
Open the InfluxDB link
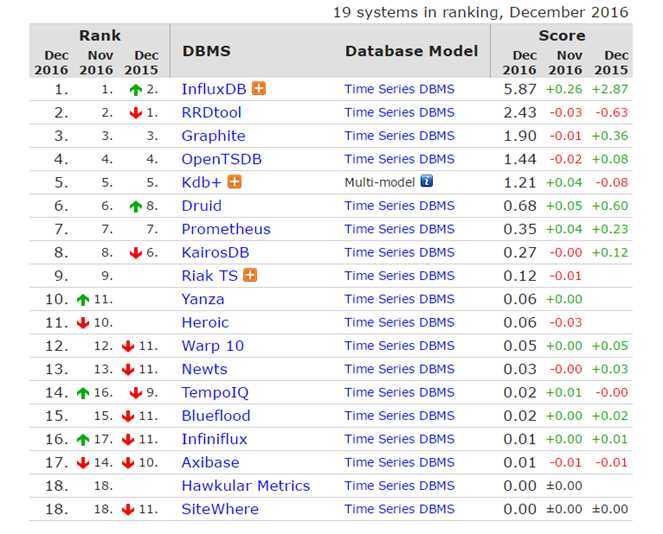pos(214,89)
